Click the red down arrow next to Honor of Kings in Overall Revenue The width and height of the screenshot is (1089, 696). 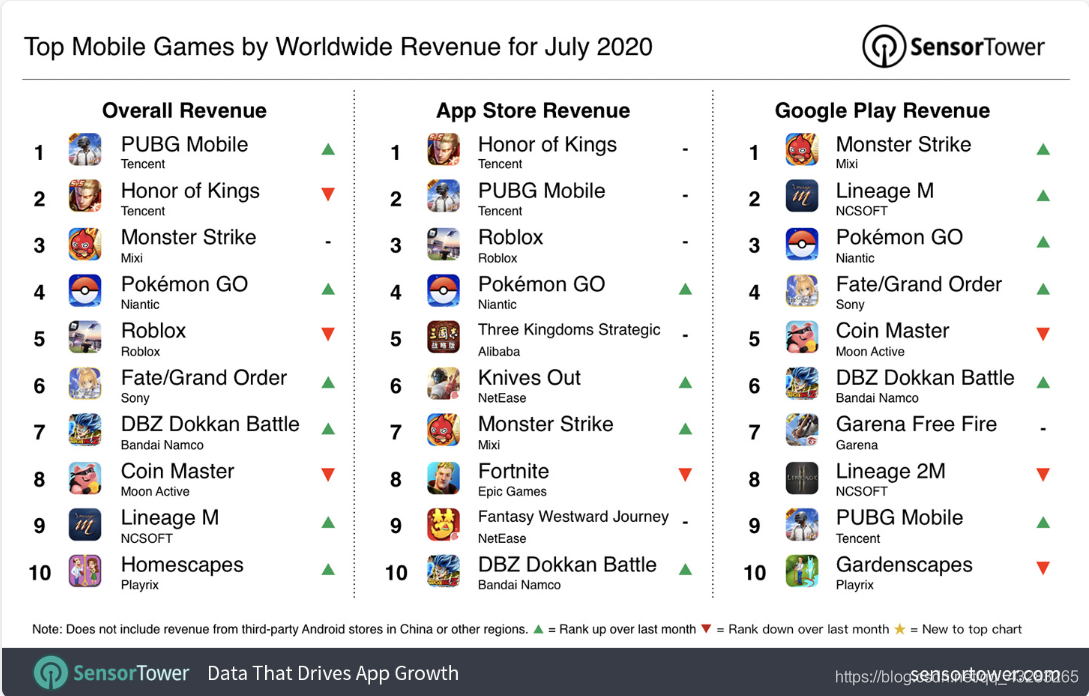pos(329,194)
